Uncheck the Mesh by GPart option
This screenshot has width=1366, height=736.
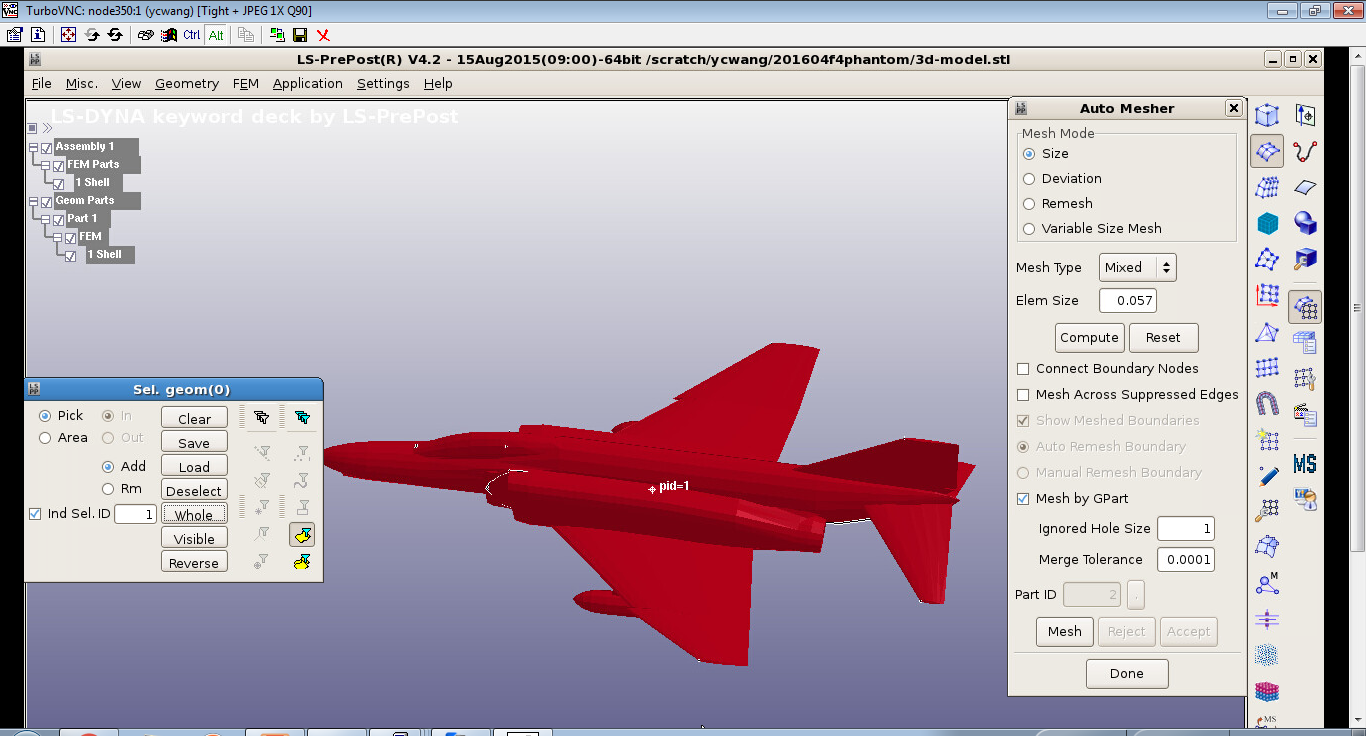pos(1023,499)
